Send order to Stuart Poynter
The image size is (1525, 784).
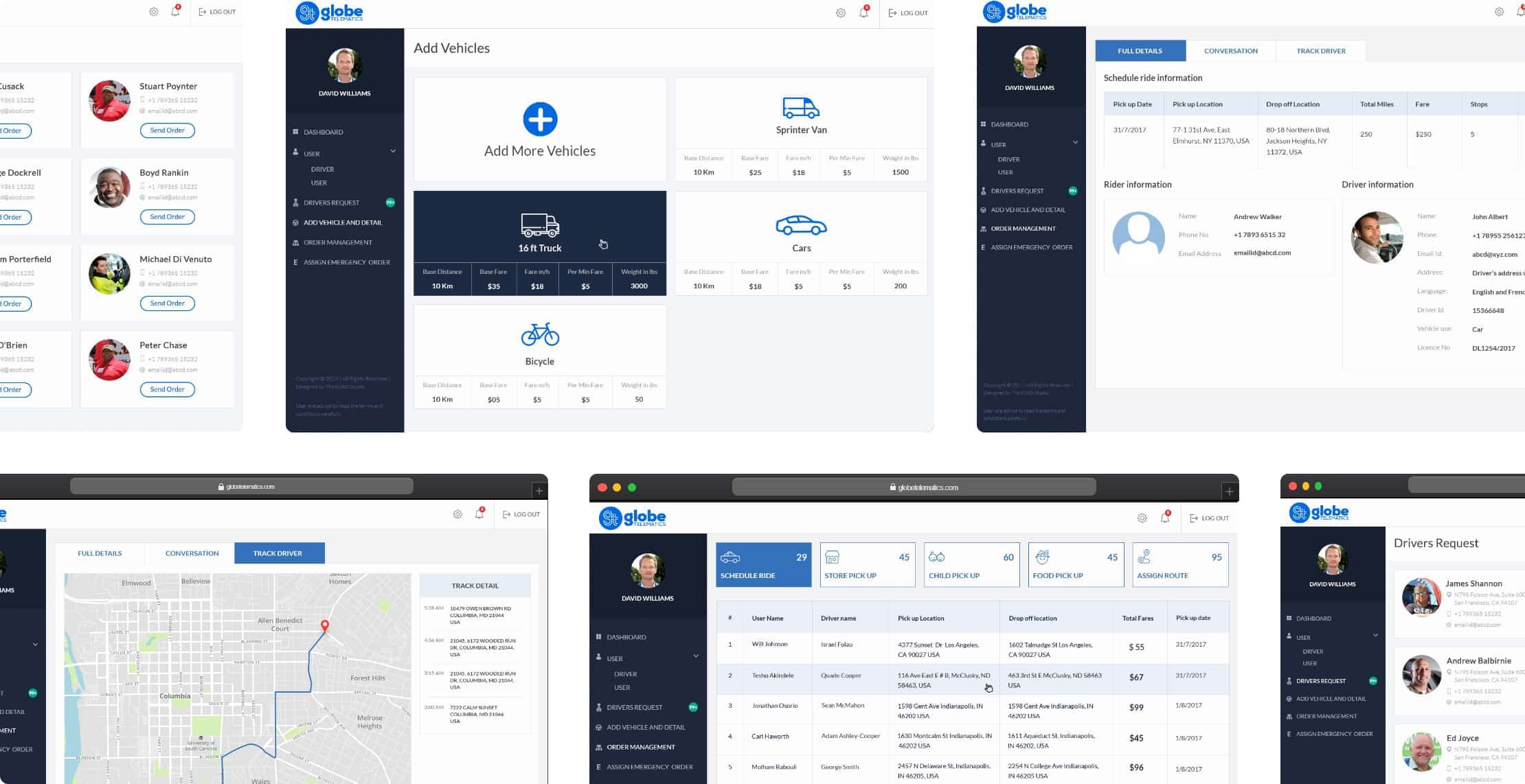(168, 130)
